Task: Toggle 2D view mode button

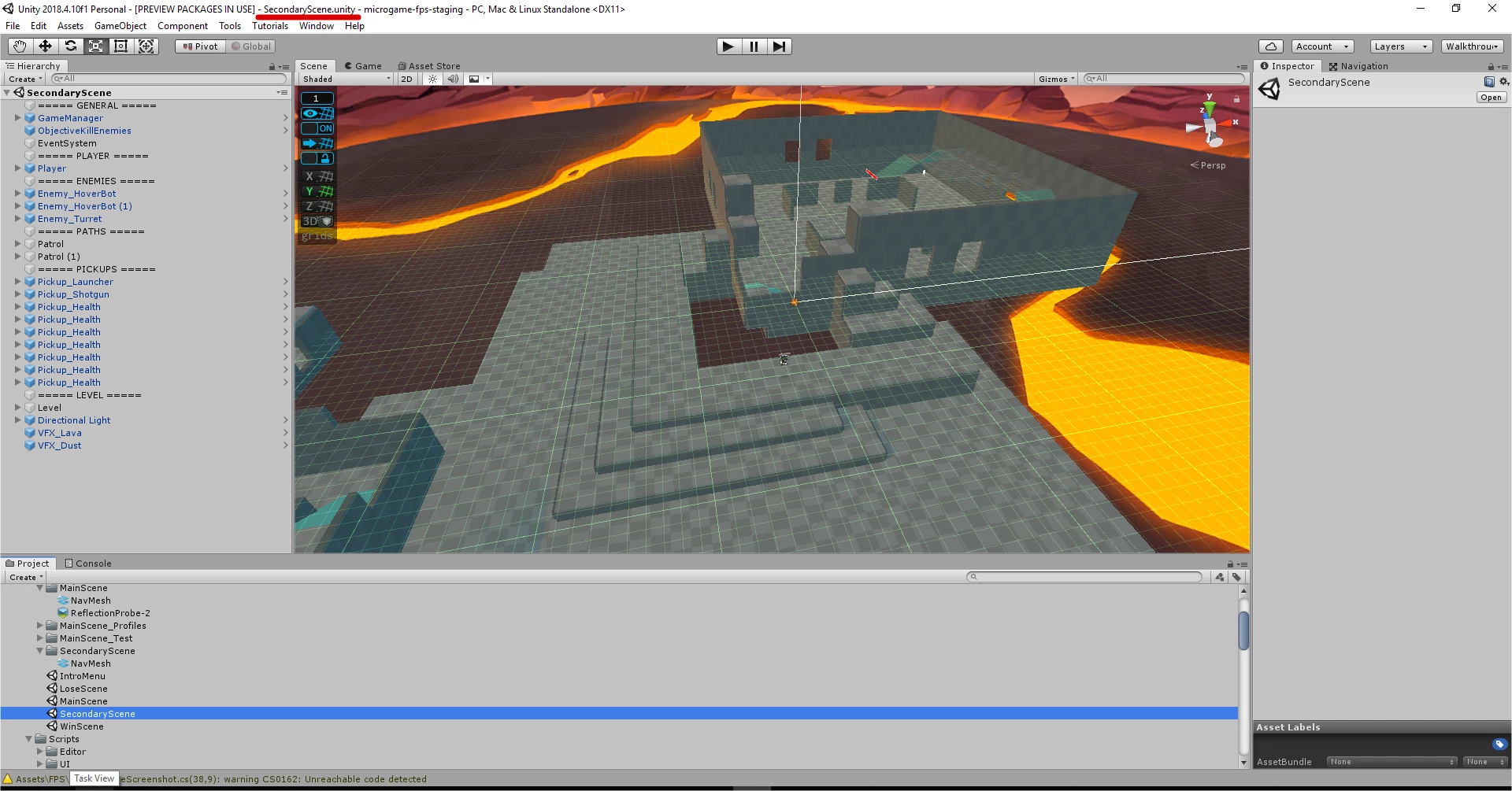Action: pos(406,79)
